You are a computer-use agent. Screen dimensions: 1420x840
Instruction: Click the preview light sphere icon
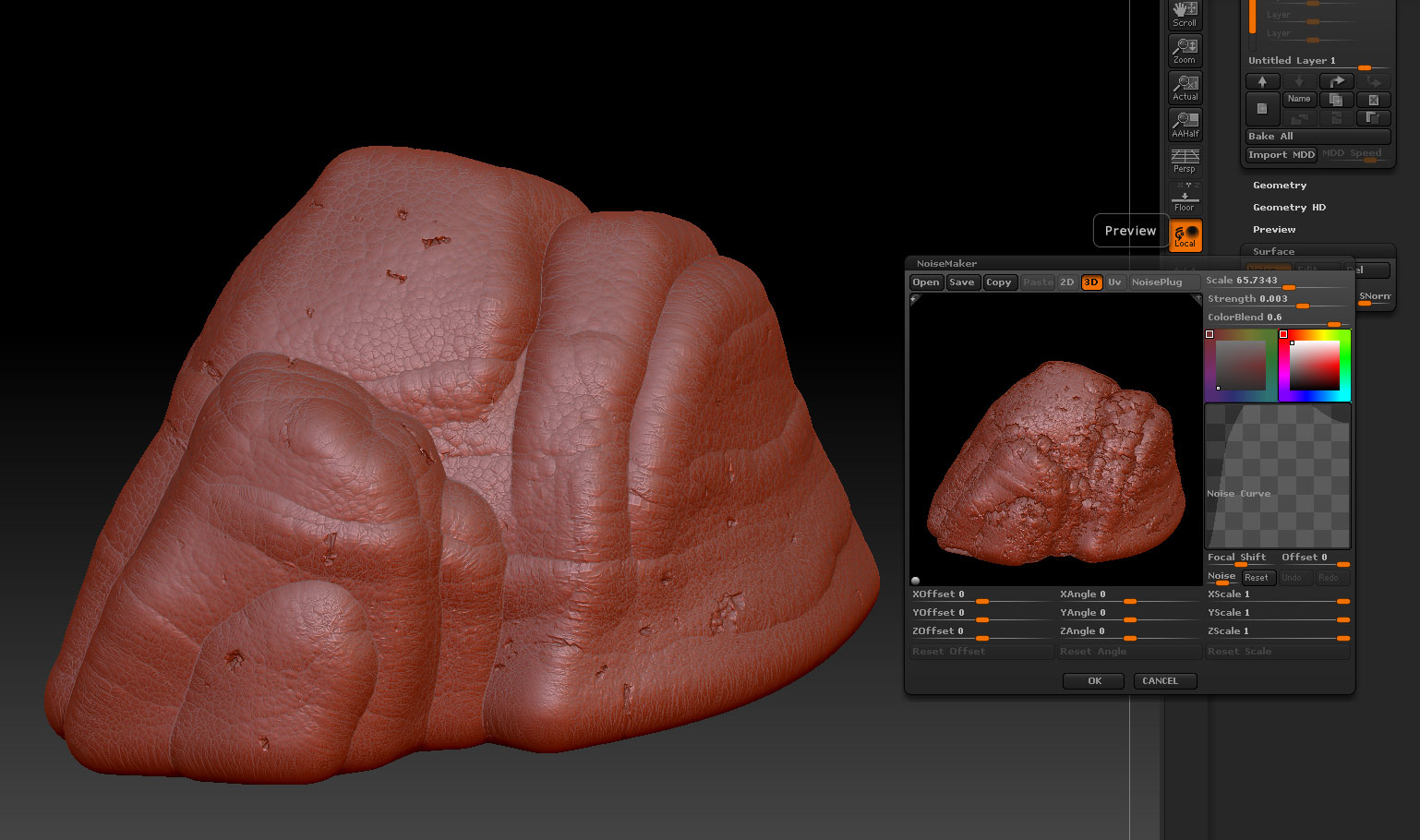(x=916, y=581)
